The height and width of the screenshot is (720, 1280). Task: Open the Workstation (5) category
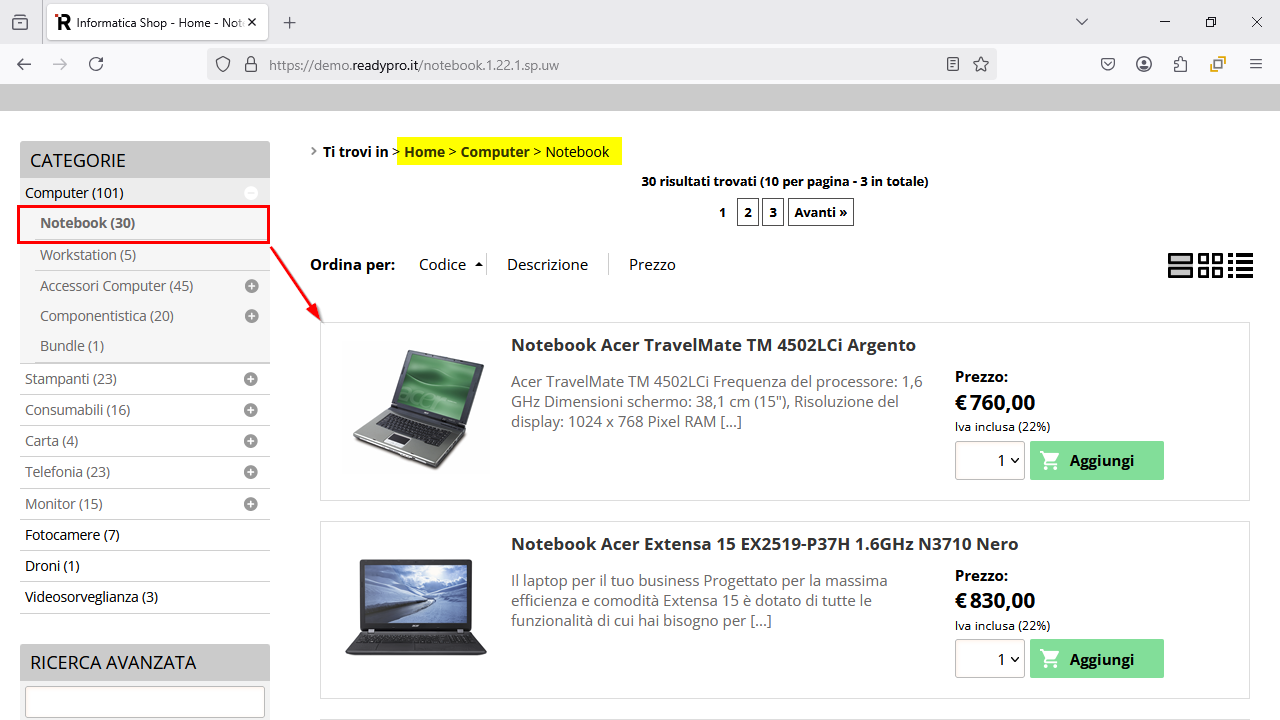pos(88,255)
